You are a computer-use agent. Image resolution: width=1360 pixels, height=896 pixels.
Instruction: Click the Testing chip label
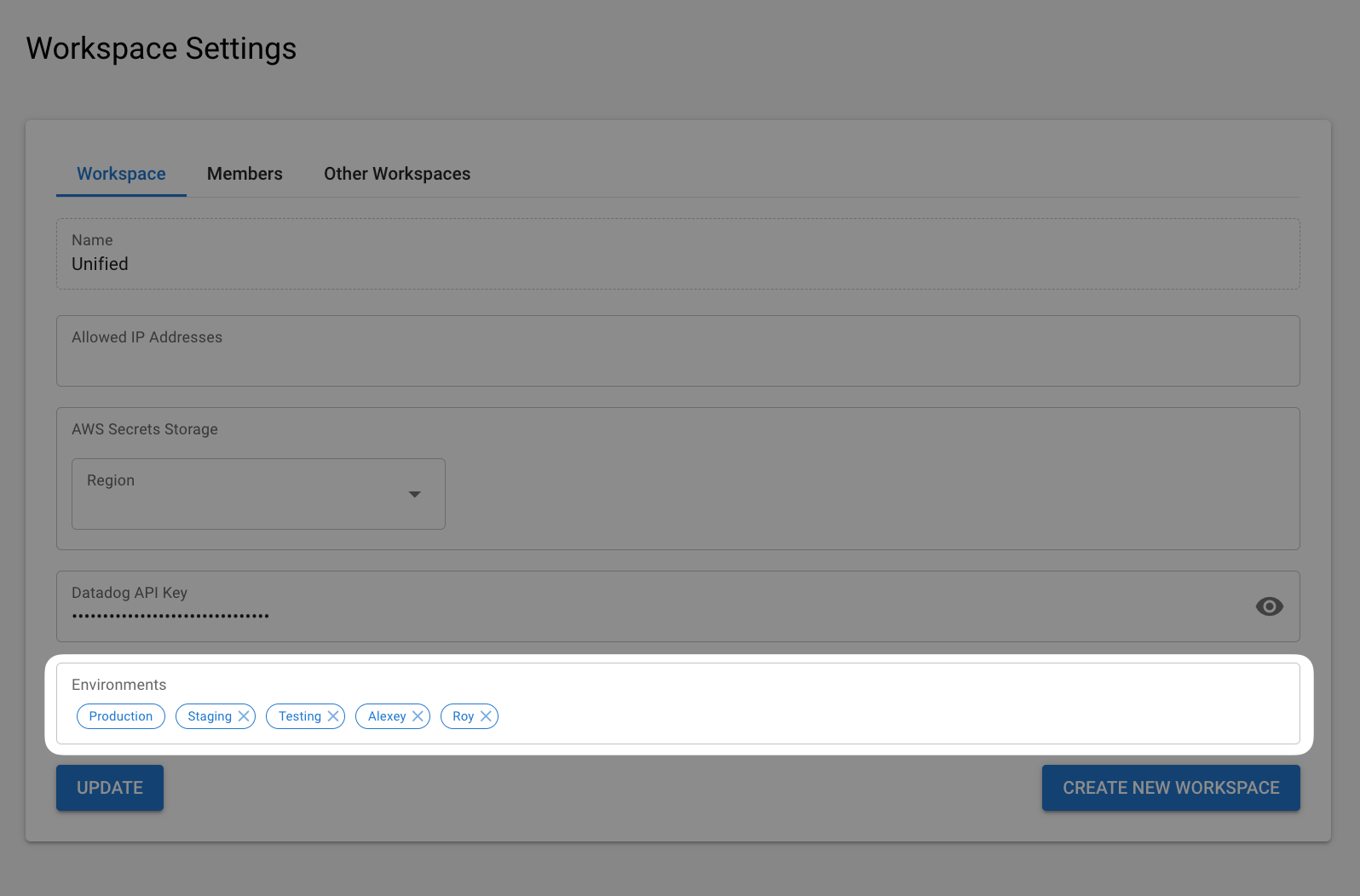[x=299, y=716]
